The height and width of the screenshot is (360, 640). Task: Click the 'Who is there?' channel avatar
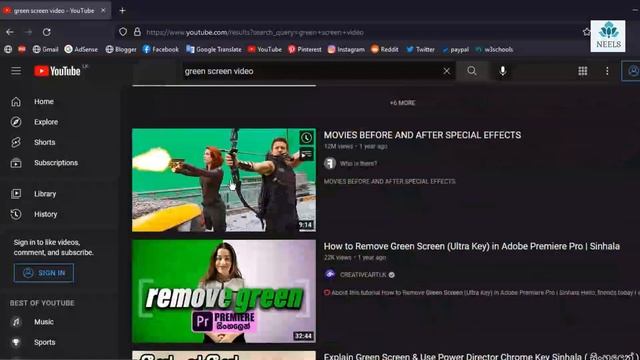[x=330, y=163]
